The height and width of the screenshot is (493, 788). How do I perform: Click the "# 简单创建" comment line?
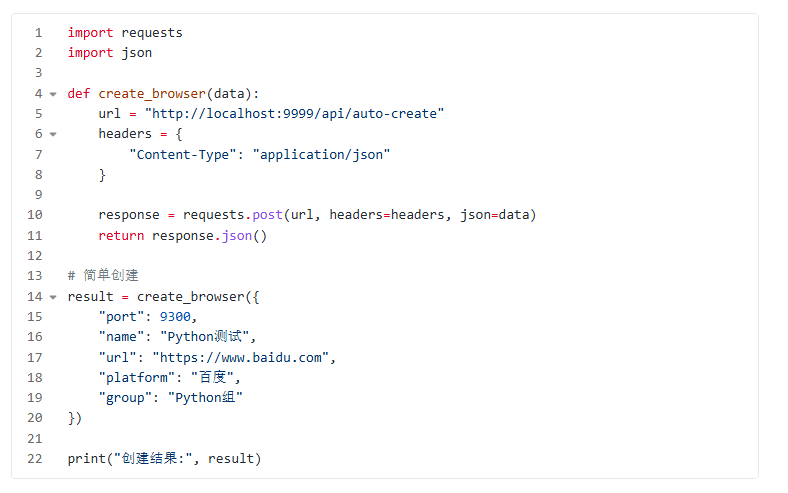(x=103, y=276)
